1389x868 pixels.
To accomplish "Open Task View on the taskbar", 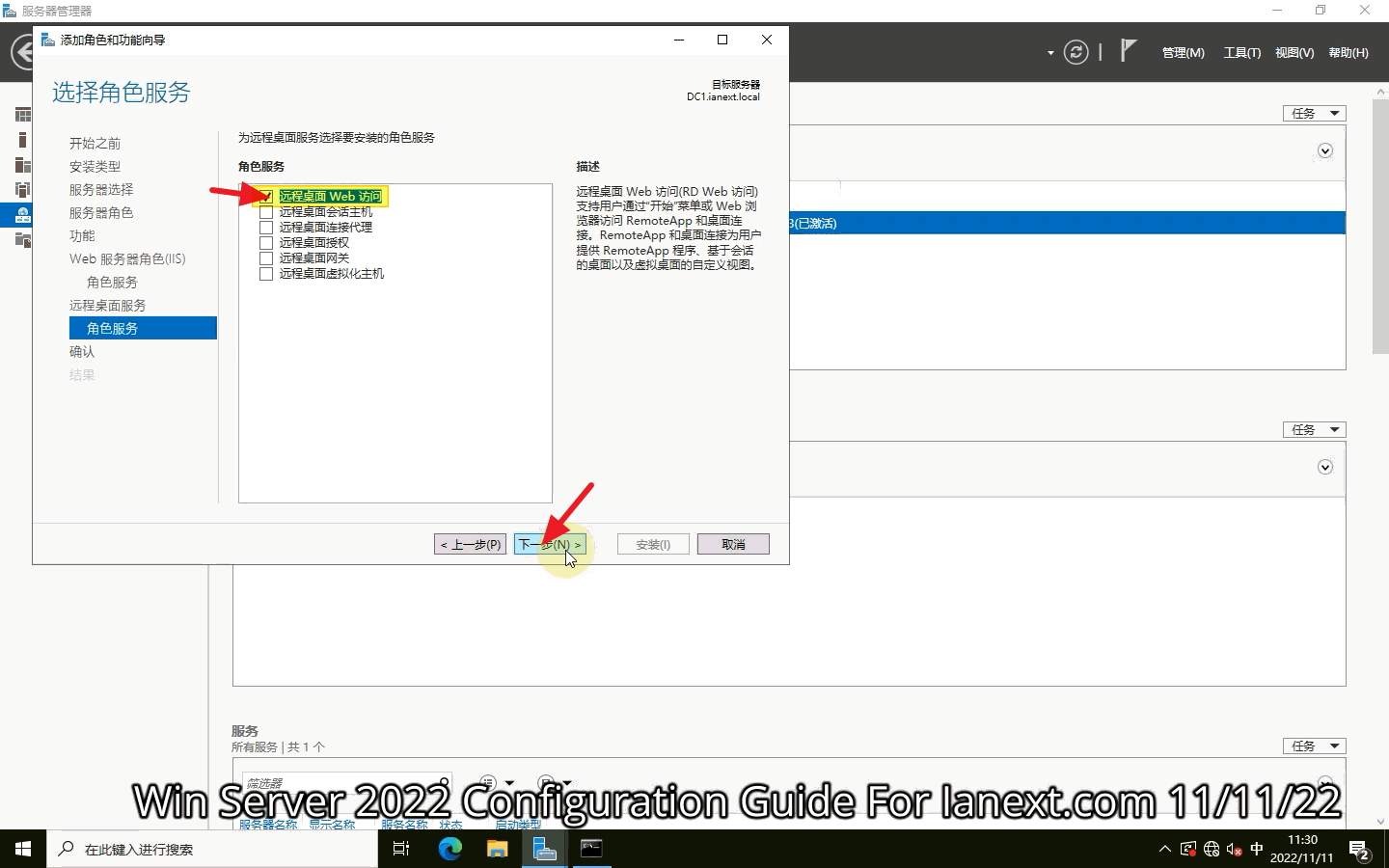I will click(401, 849).
